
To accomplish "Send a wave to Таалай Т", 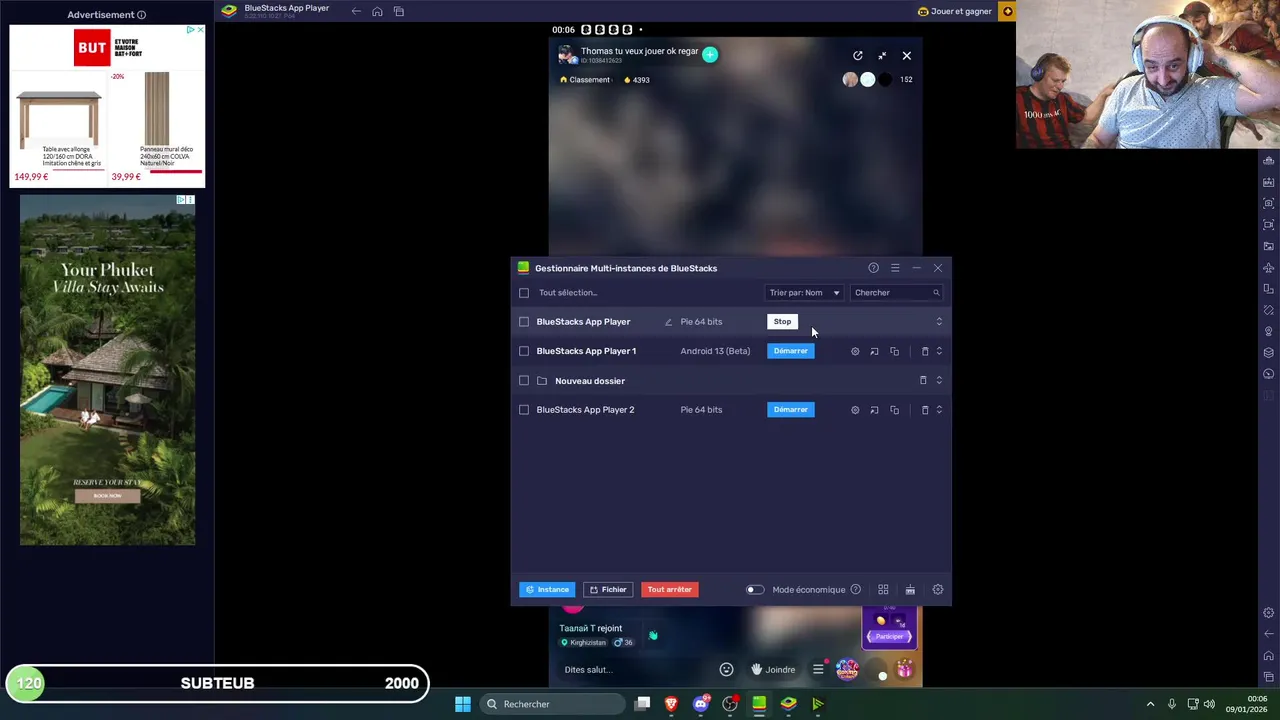I will click(653, 635).
